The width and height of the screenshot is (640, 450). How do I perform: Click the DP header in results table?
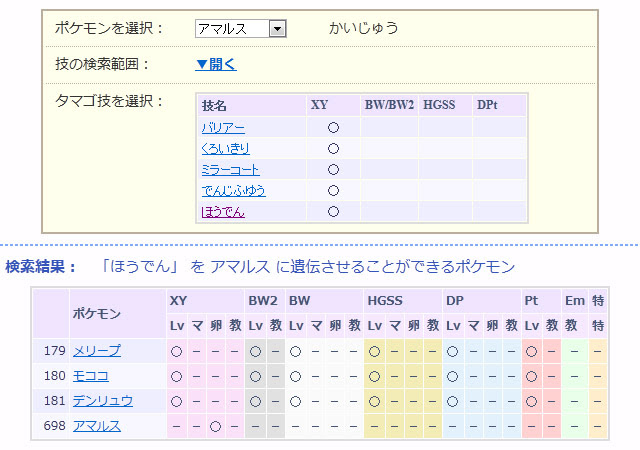(455, 301)
